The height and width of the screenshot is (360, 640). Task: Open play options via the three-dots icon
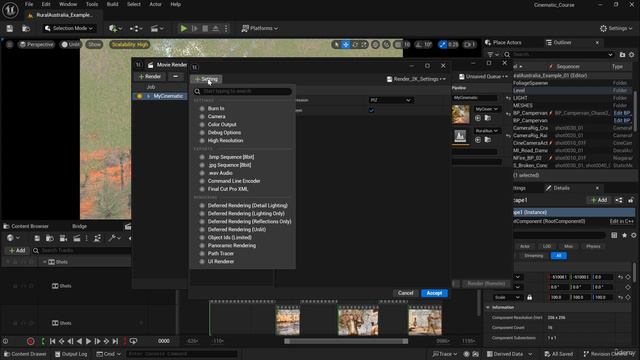click(x=226, y=28)
